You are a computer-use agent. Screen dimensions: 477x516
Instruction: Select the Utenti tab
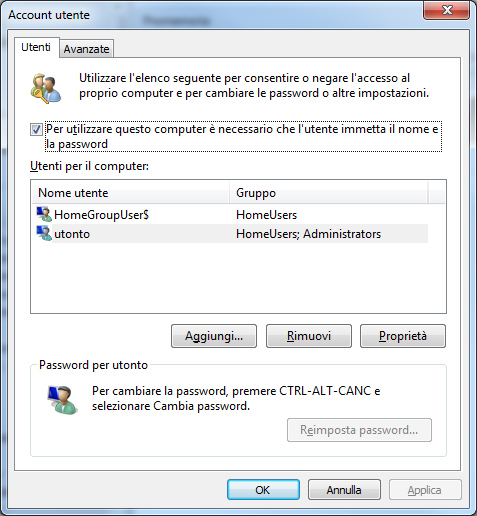pyautogui.click(x=36, y=47)
